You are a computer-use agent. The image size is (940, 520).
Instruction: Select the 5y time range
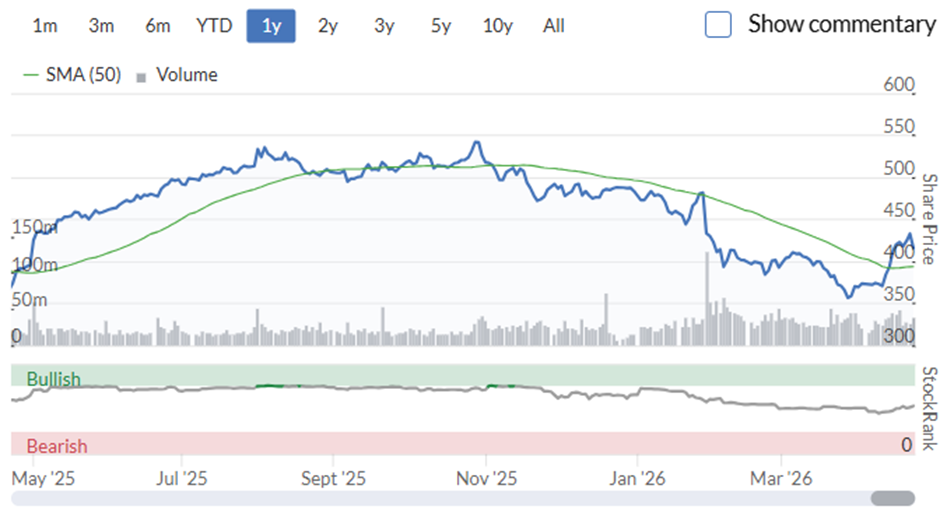tap(441, 26)
